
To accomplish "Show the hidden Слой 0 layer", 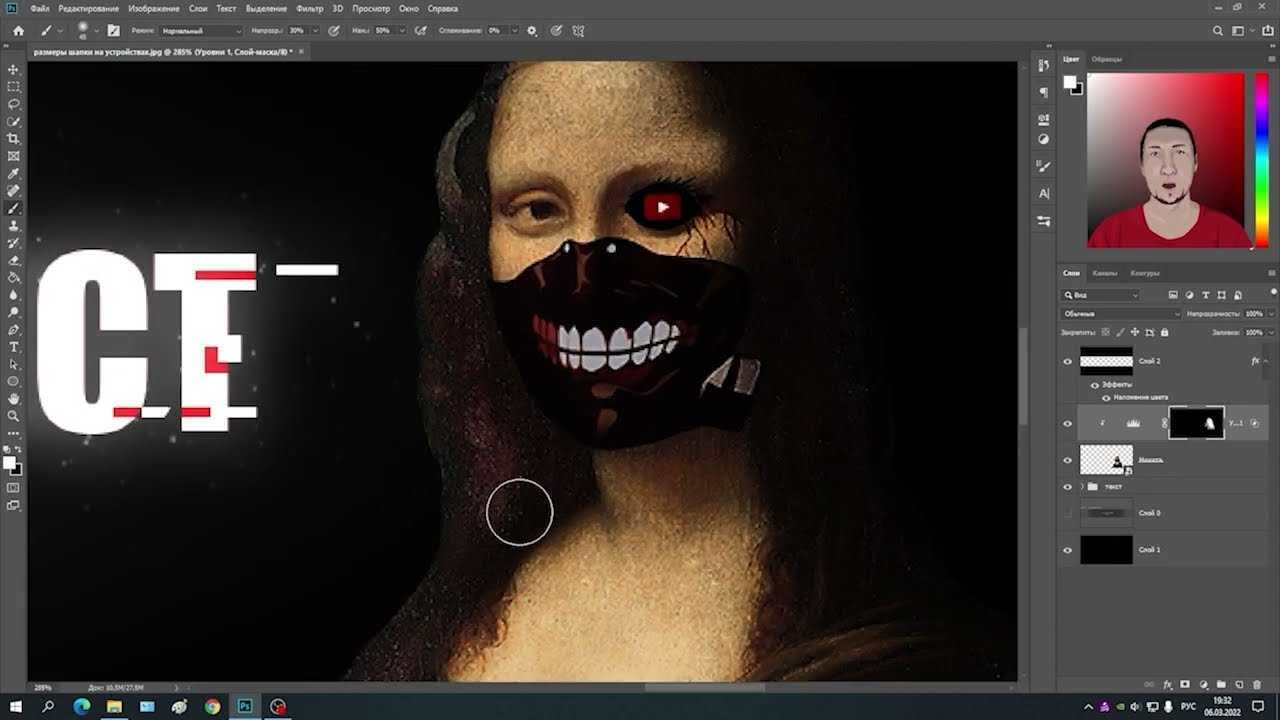I will (1067, 513).
